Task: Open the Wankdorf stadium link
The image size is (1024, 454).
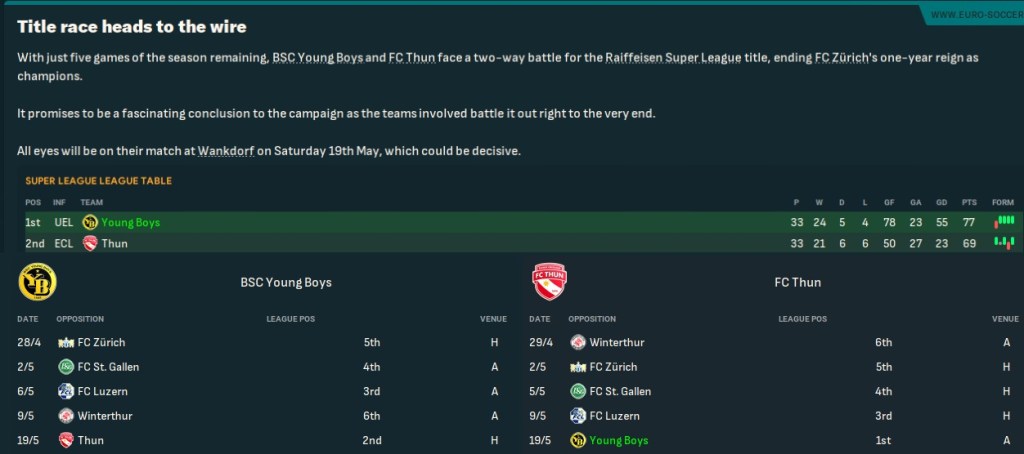Action: [x=224, y=151]
